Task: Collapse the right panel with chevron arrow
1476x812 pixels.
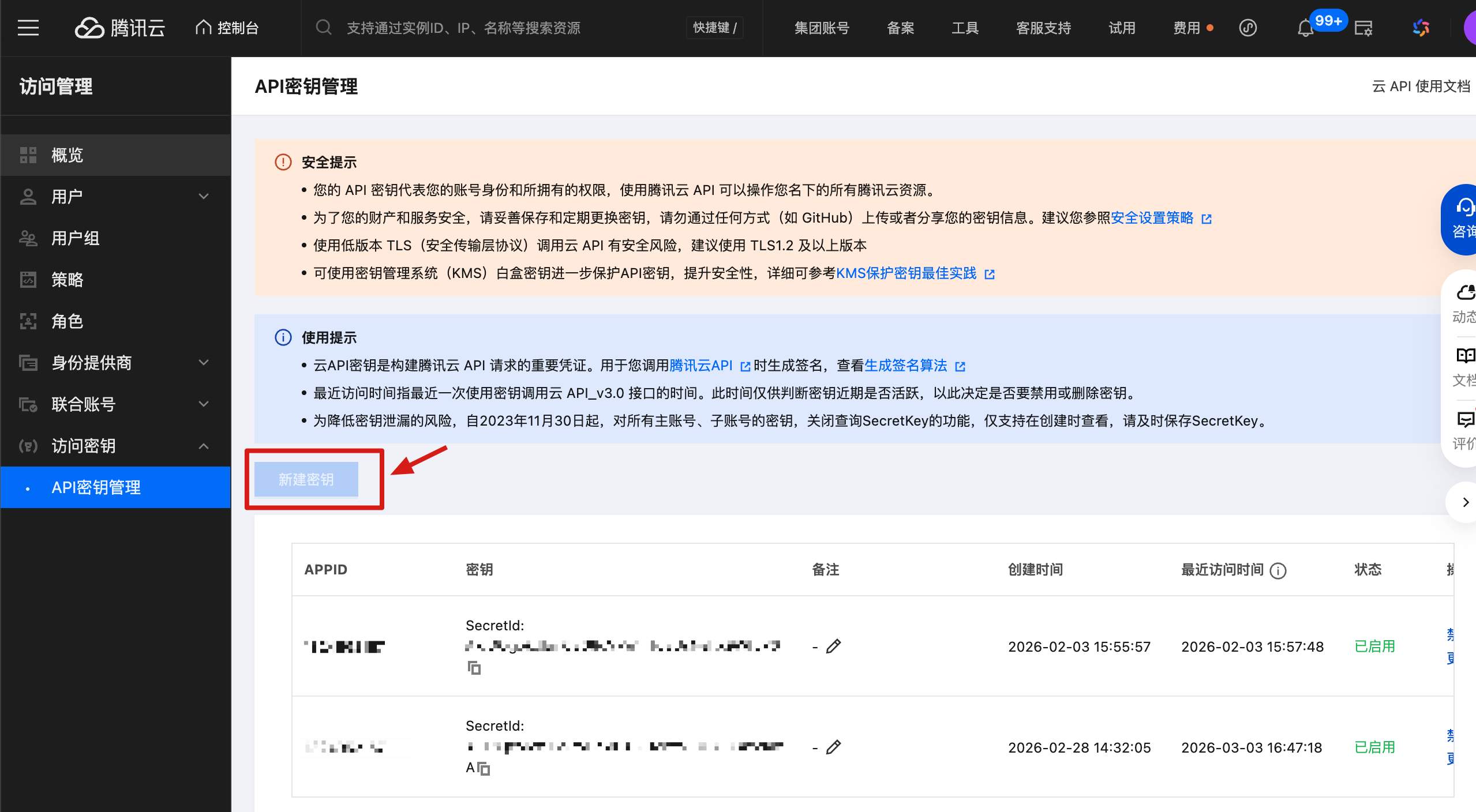Action: pyautogui.click(x=1465, y=502)
